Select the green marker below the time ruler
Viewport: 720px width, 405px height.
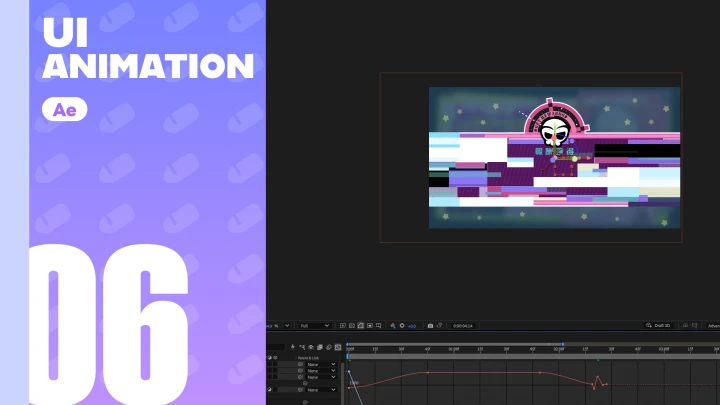click(598, 360)
